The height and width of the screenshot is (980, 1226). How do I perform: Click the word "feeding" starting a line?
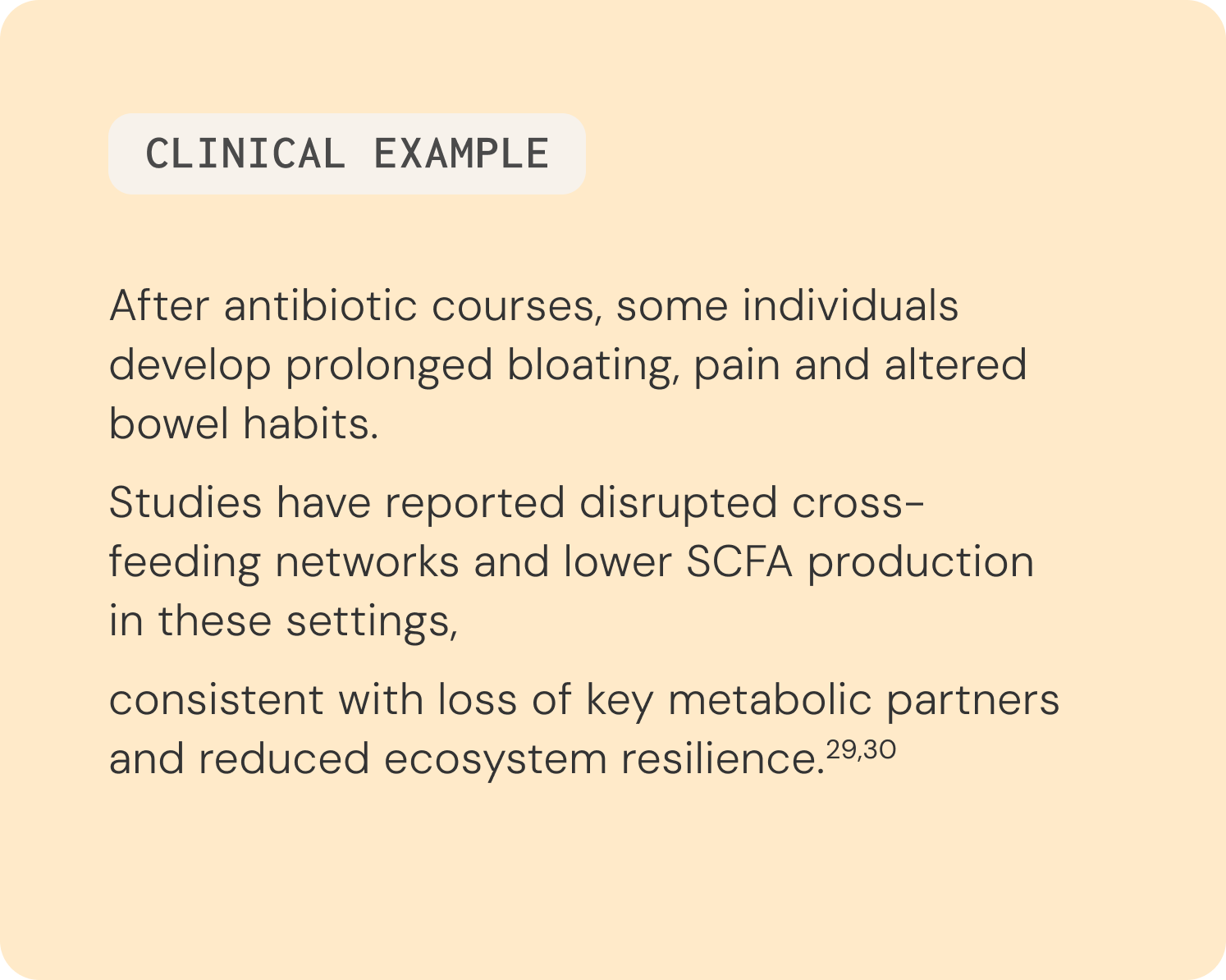coord(185,562)
